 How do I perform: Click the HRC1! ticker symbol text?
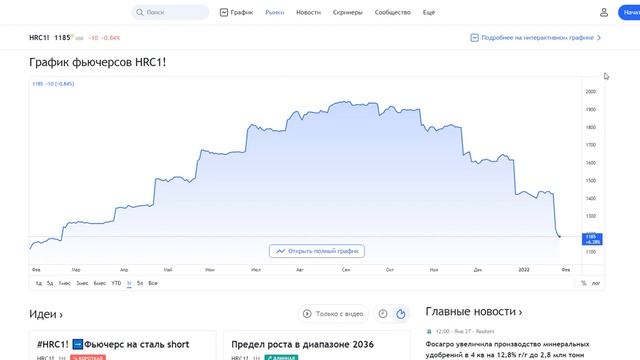[39, 38]
